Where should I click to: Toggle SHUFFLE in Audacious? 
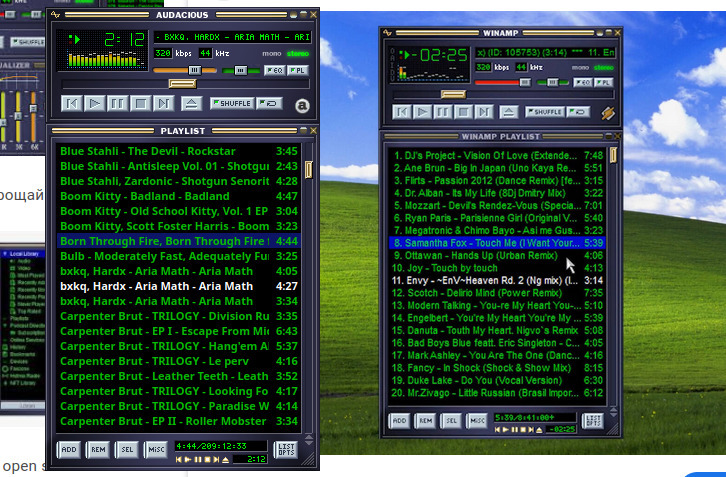pos(232,103)
